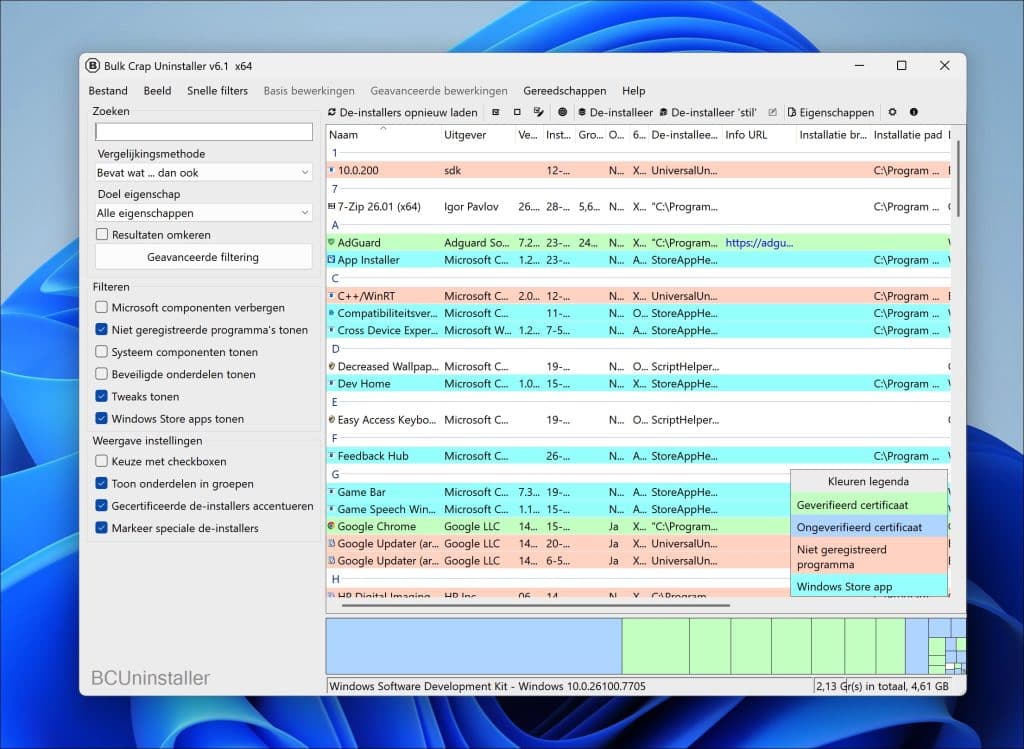Screen dimensions: 1024x749
Task: Disable 'Markeer speciale de-installers' checkbox
Action: tap(101, 528)
